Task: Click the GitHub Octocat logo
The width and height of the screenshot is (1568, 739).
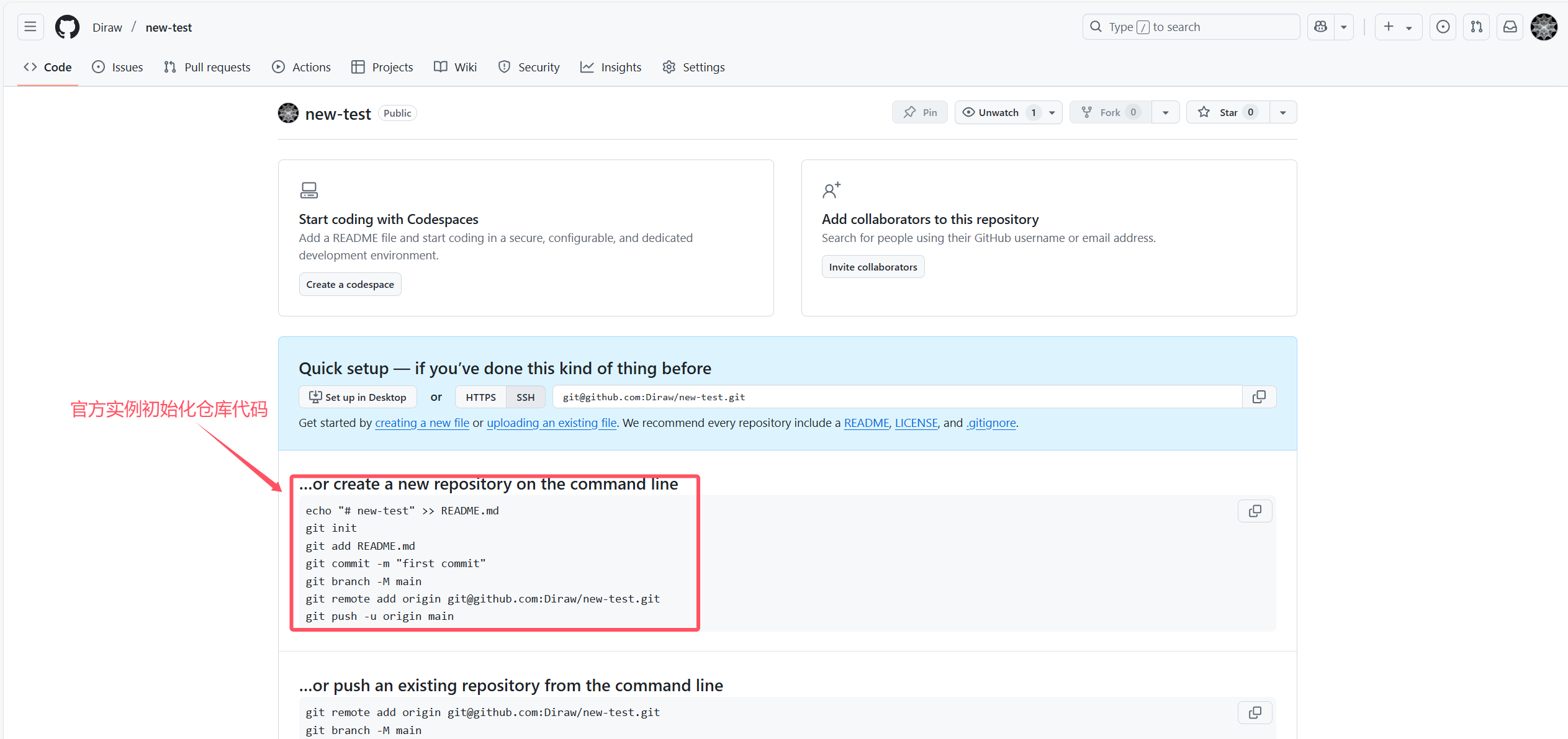Action: click(x=67, y=27)
